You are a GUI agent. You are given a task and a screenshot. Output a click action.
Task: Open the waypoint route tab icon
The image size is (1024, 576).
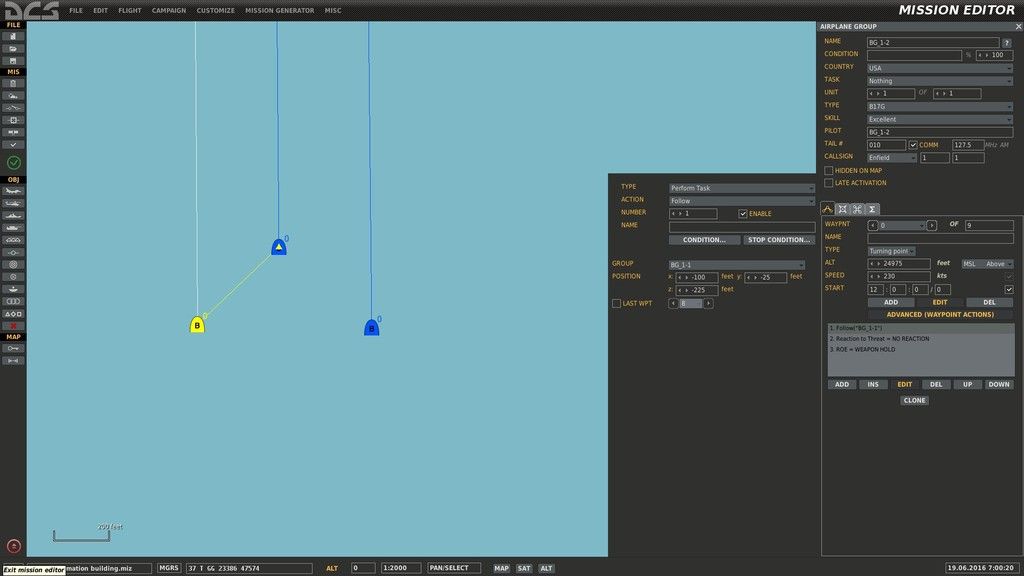click(x=827, y=208)
